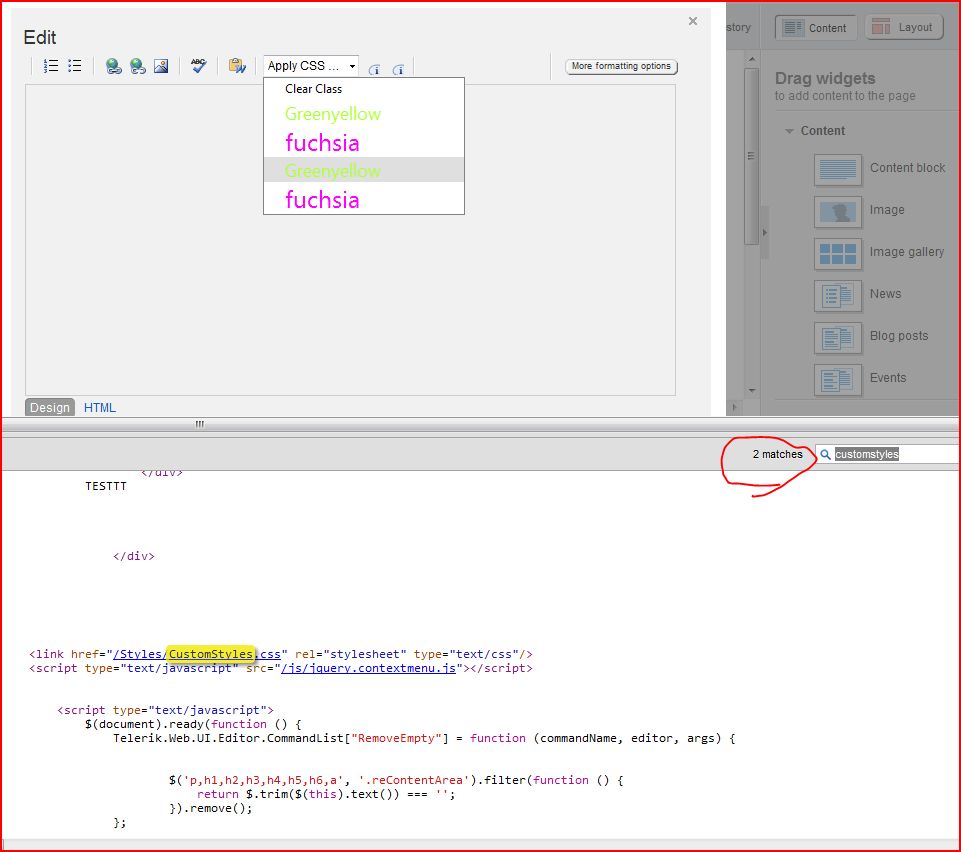Run the ABC spell checker
Viewport: 961px width, 852px height.
[199, 66]
